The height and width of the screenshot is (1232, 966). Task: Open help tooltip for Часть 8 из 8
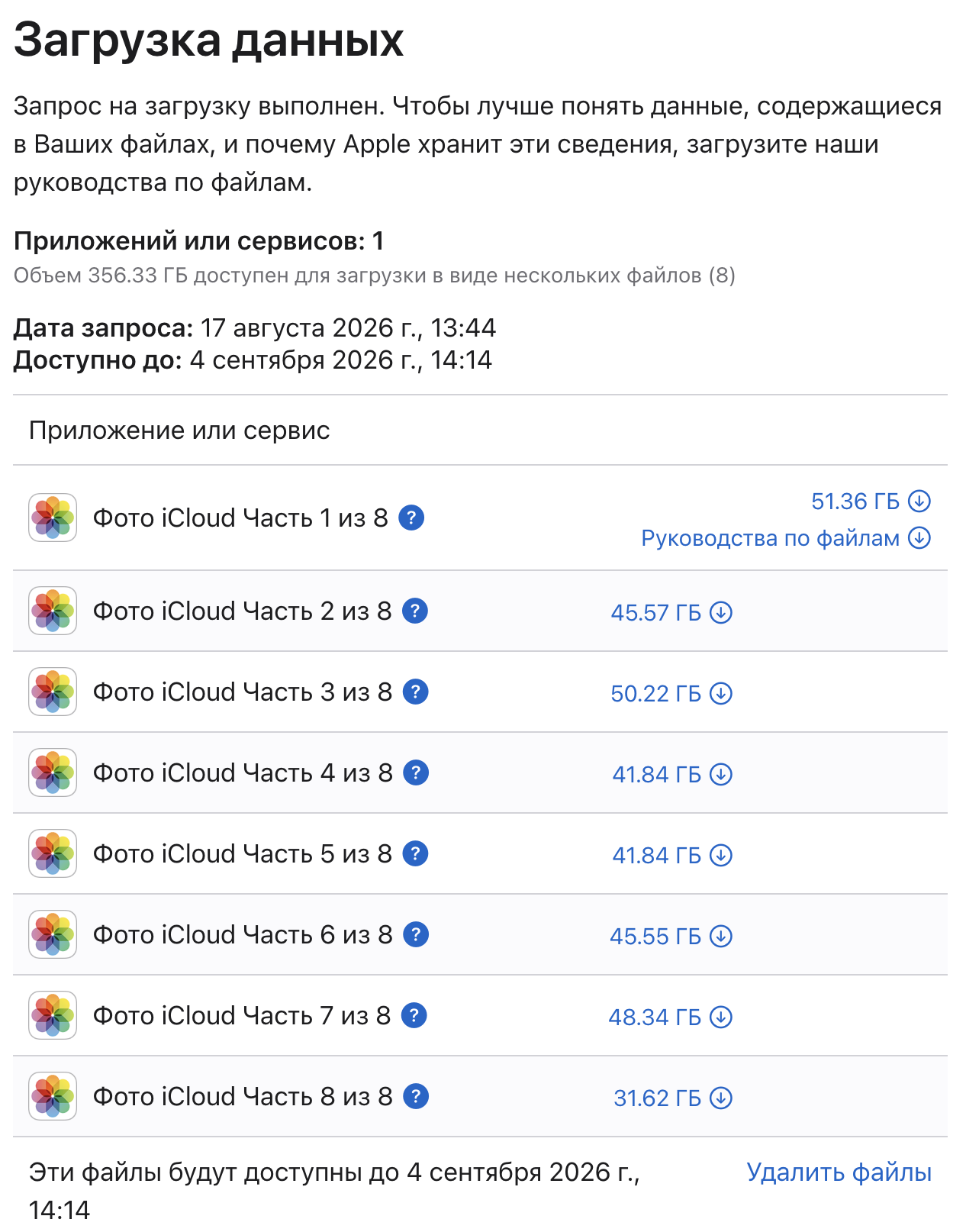pyautogui.click(x=416, y=1096)
